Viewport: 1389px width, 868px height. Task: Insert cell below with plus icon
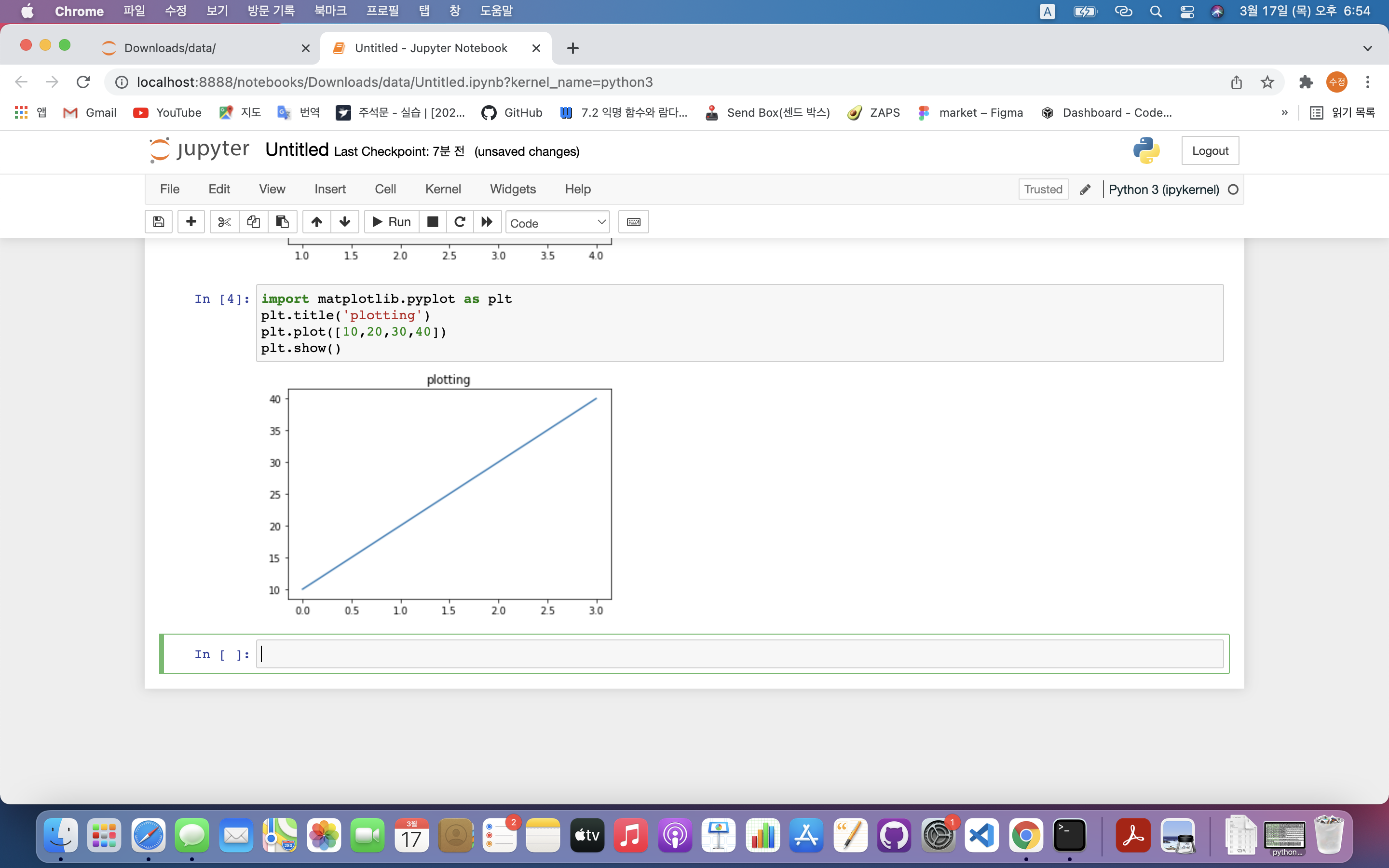coord(191,222)
